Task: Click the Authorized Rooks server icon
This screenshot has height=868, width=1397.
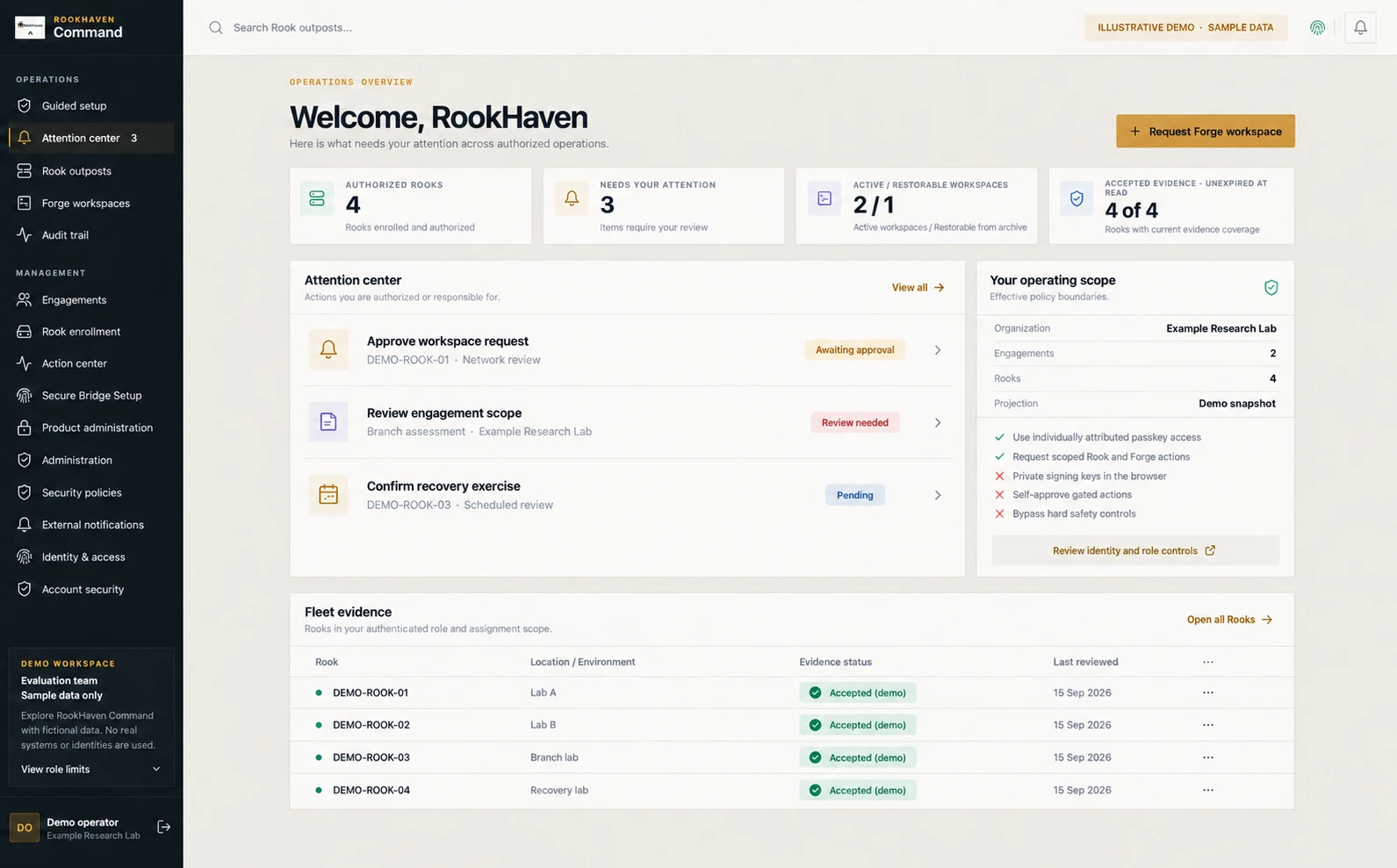Action: (x=317, y=198)
